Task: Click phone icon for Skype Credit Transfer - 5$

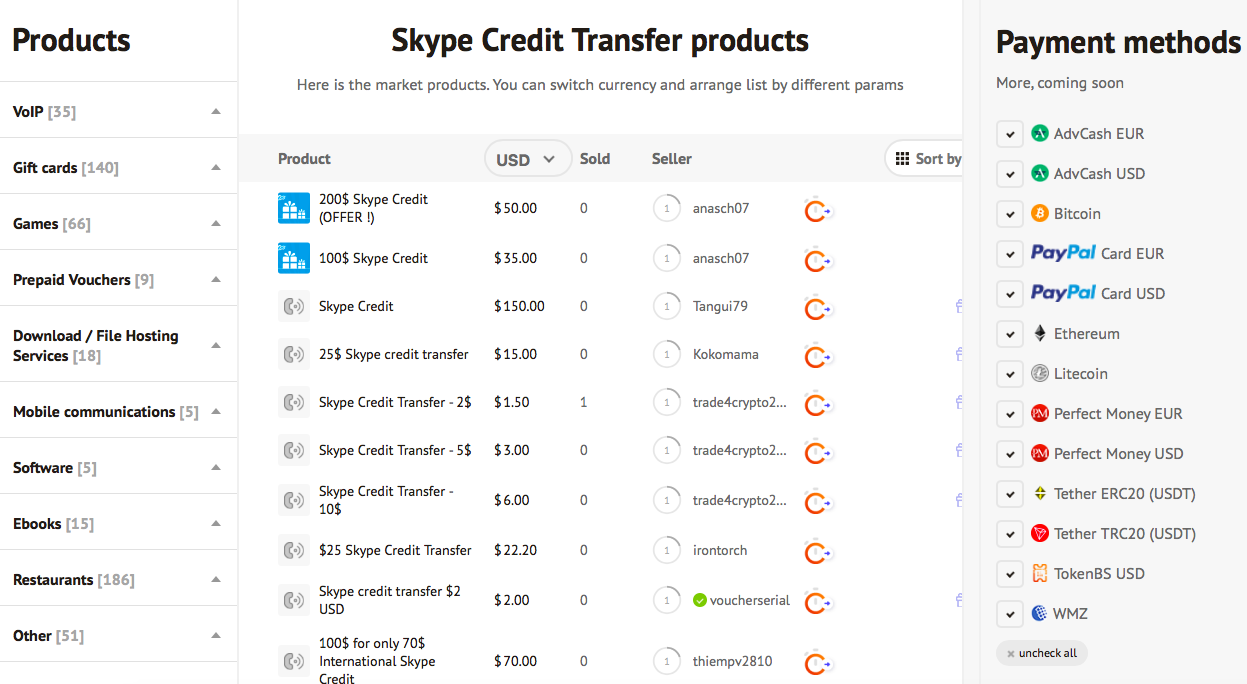Action: tap(294, 450)
